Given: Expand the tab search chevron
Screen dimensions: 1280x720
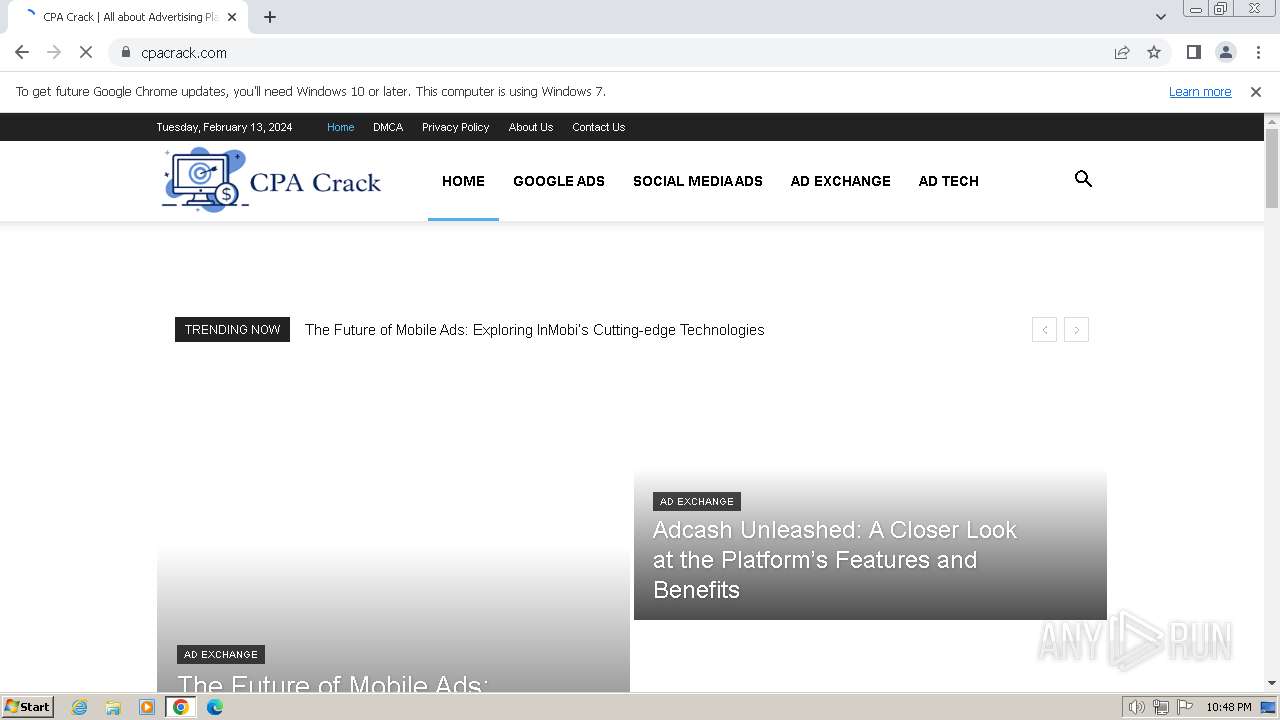Looking at the screenshot, I should click(1161, 17).
